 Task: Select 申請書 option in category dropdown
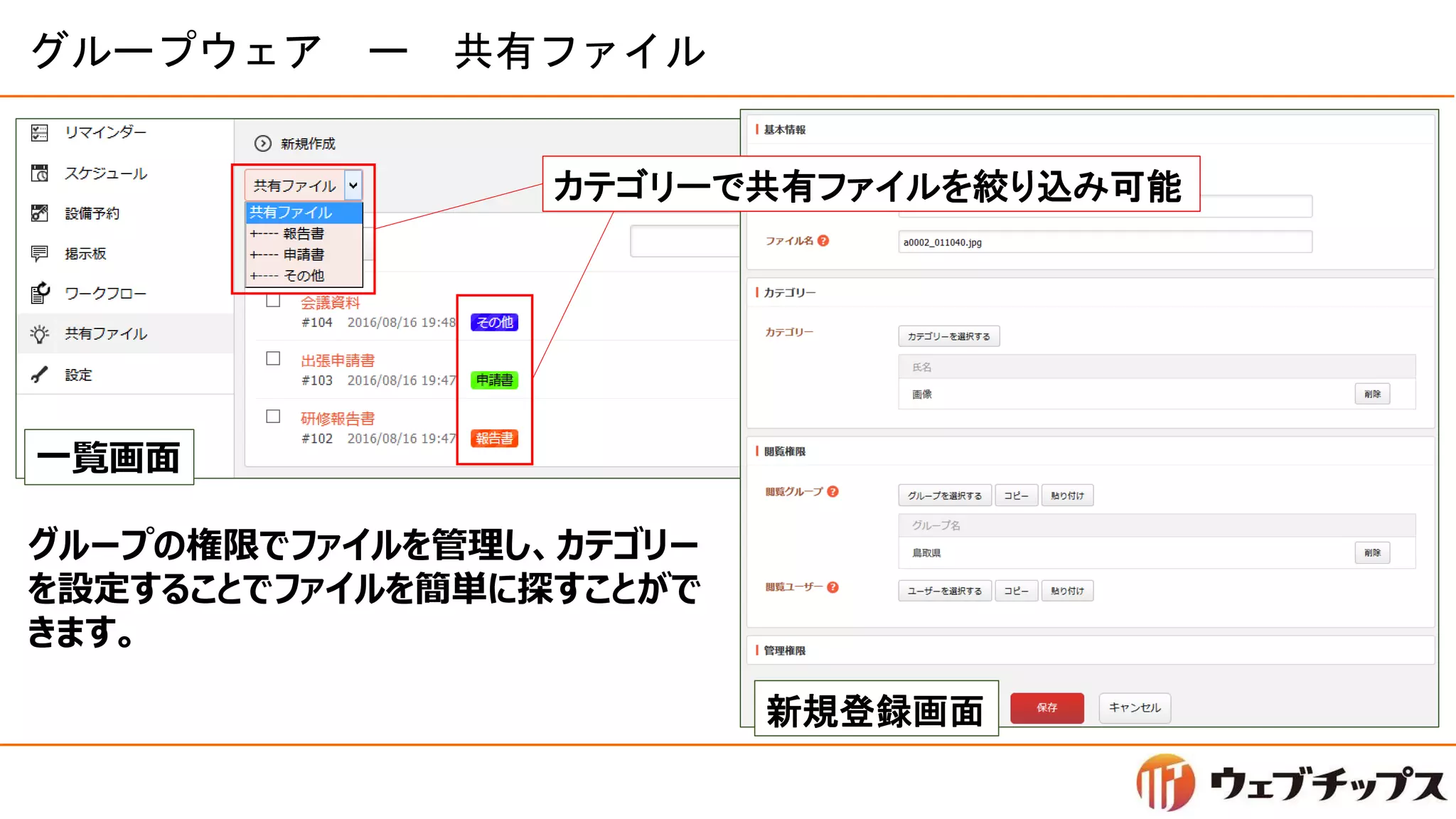coord(304,255)
